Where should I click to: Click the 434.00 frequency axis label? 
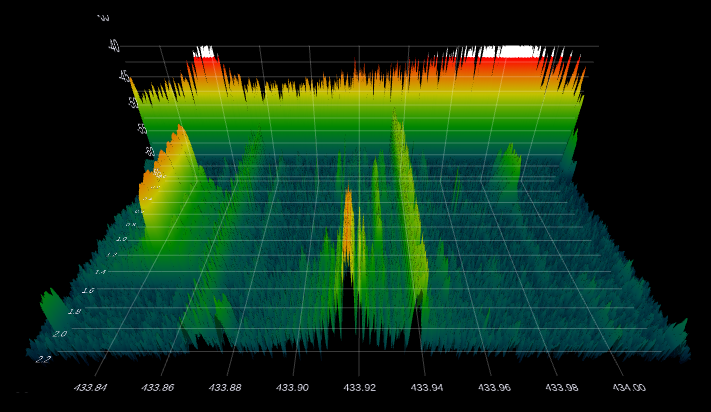click(628, 387)
